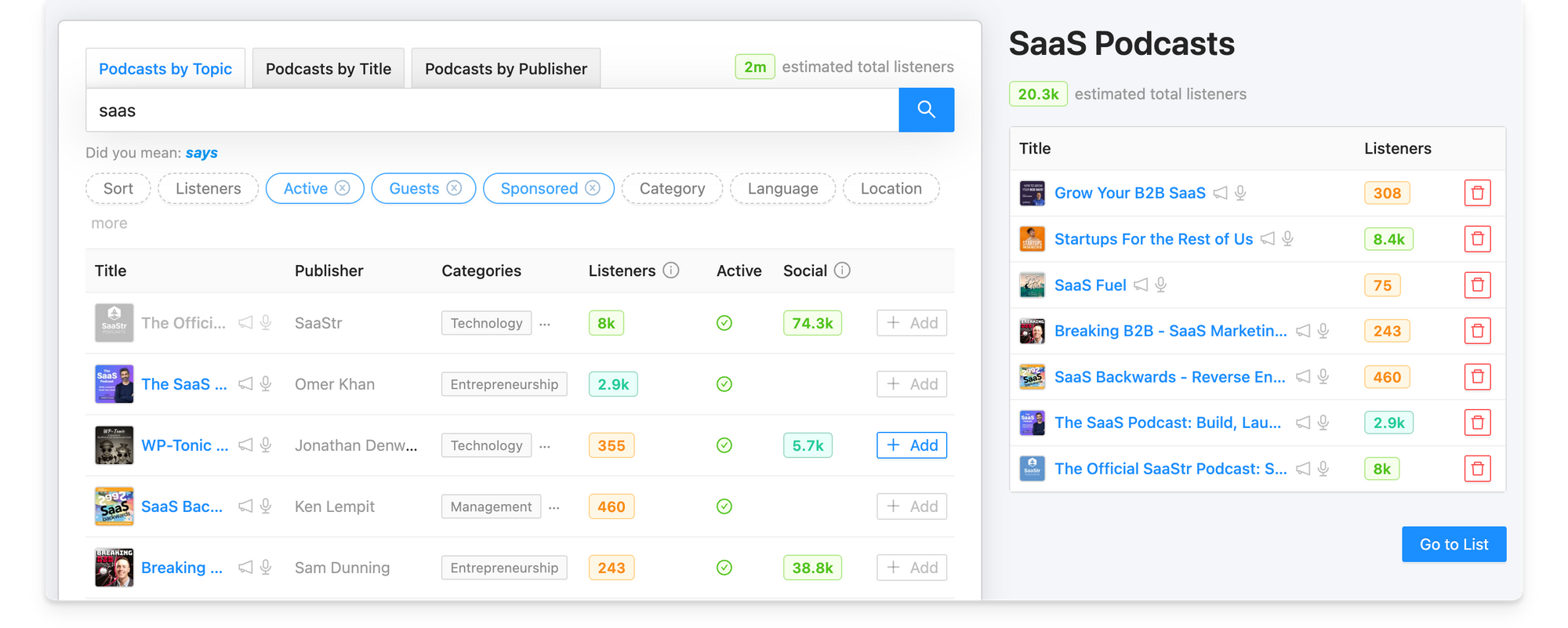Open the Category filter dropdown

coord(672,189)
